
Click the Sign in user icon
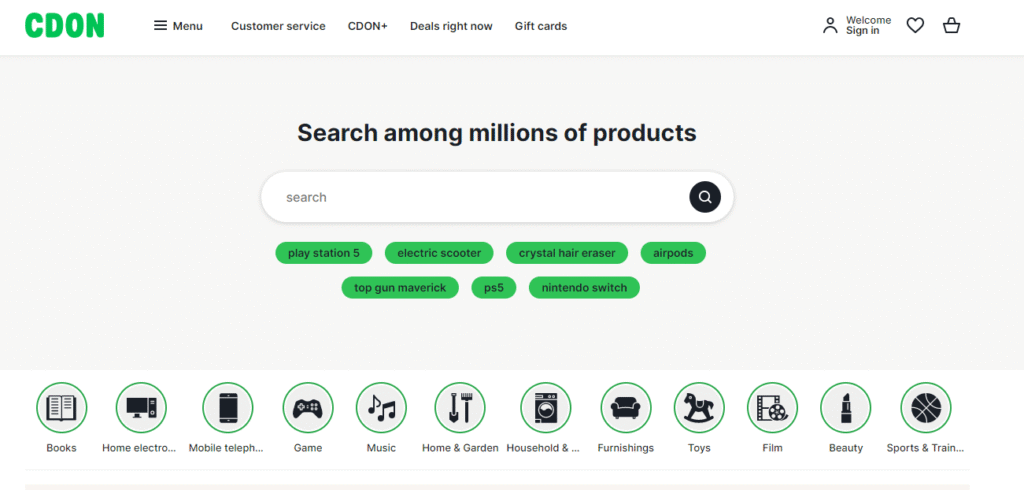pos(830,25)
